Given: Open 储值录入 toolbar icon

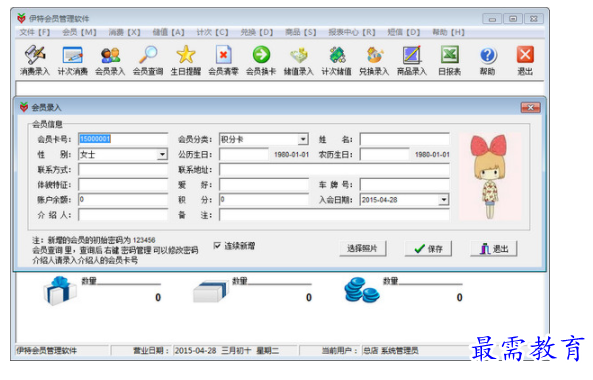Looking at the screenshot, I should coord(299,60).
